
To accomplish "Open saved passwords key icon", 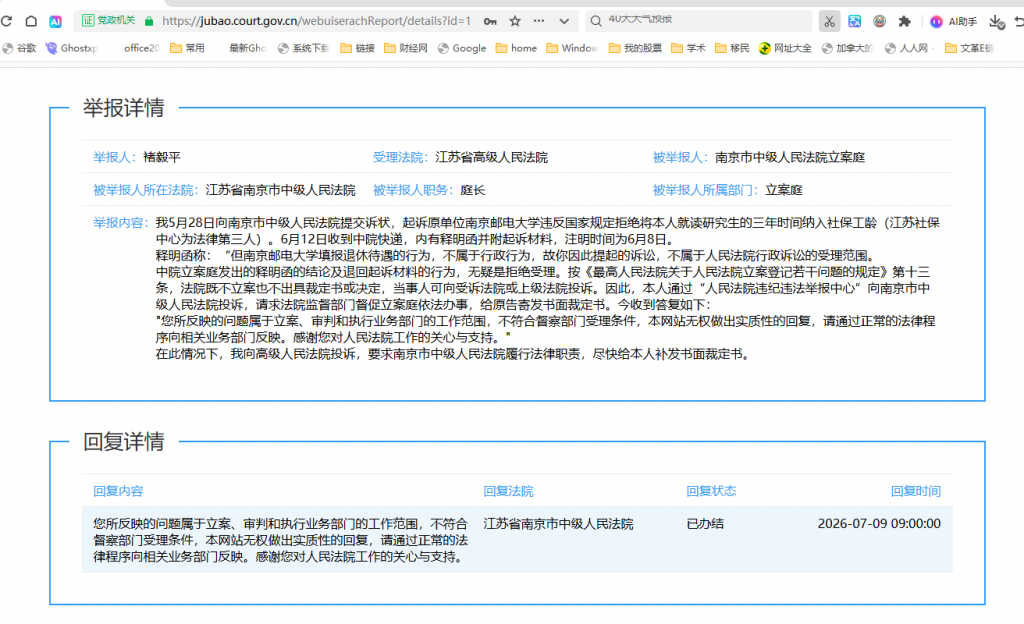I will (490, 22).
